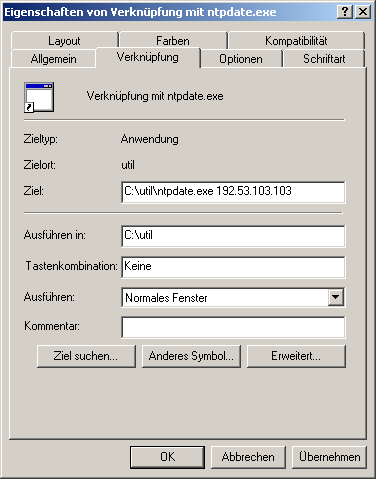The width and height of the screenshot is (376, 479).
Task: Click the Anderes Symbol... button
Action: click(191, 356)
